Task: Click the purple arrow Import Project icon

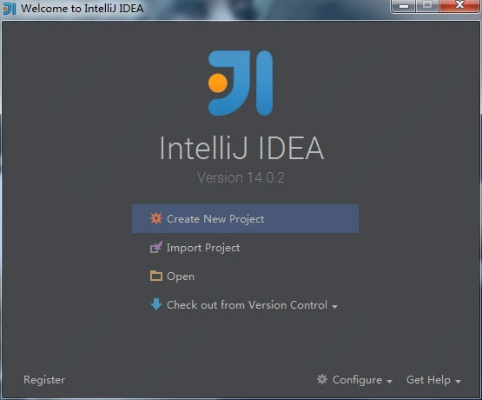Action: [156, 247]
